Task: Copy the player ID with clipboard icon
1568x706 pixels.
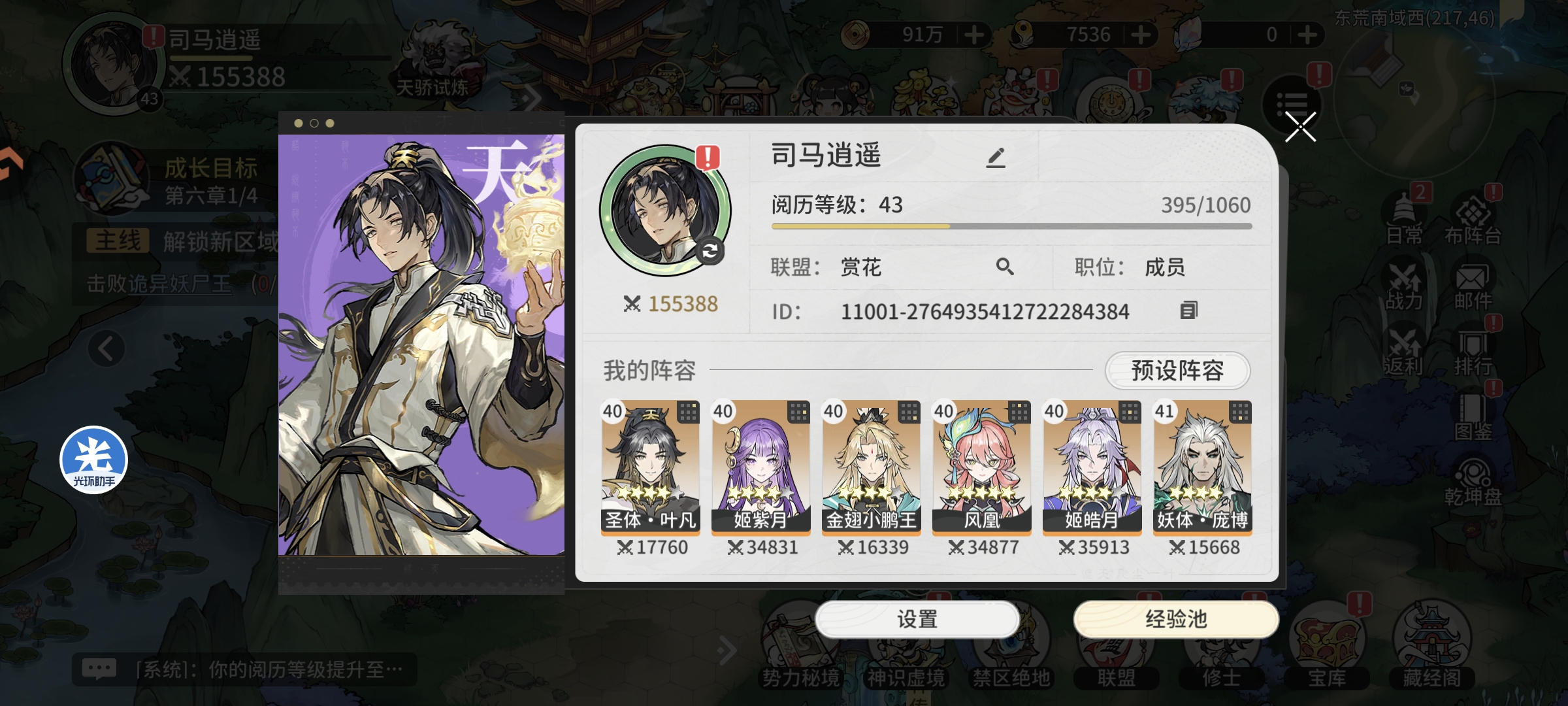Action: coord(1188,311)
